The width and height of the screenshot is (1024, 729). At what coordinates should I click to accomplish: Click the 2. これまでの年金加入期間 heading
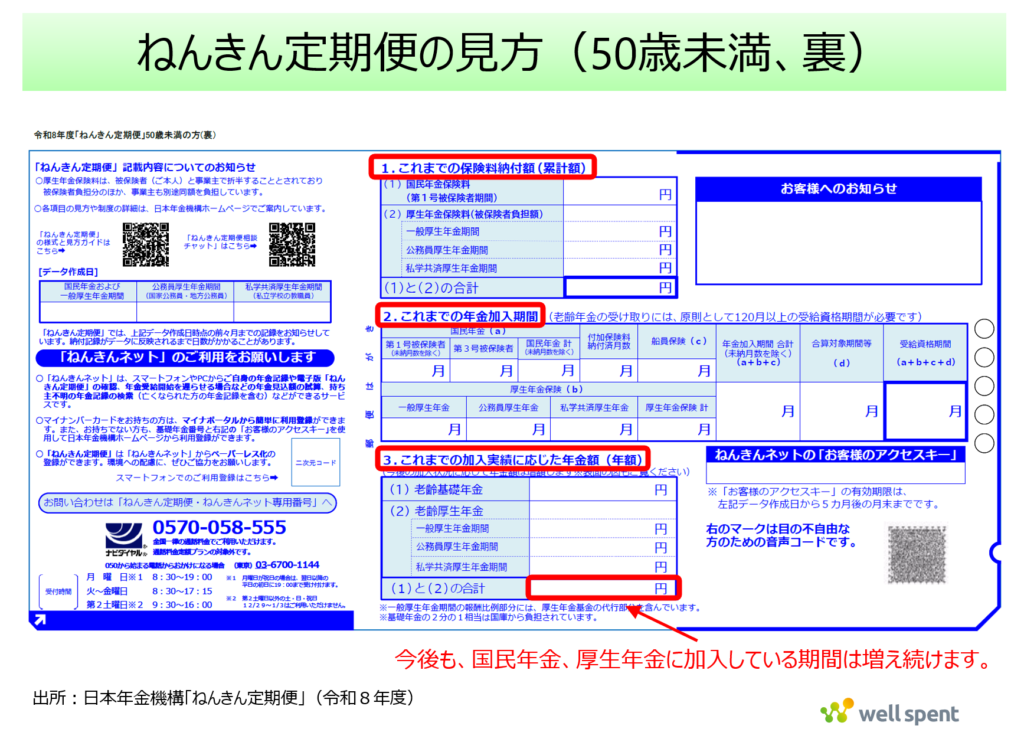pyautogui.click(x=460, y=316)
